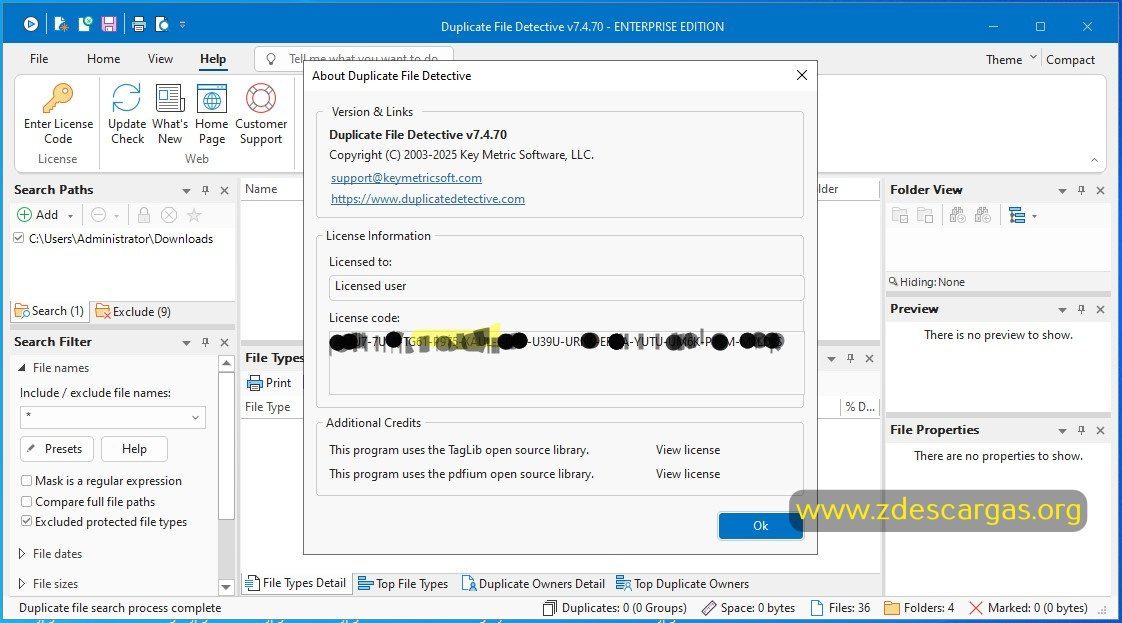This screenshot has height=623, width=1122.
Task: Collapse the ribbon with chevron
Action: pyautogui.click(x=1094, y=160)
